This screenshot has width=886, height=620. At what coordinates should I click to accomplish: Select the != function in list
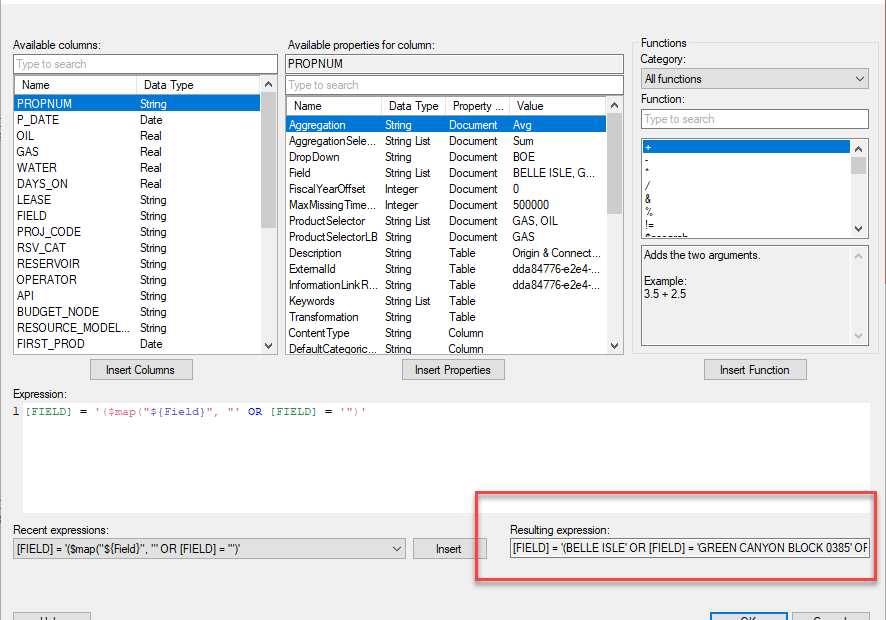746,225
